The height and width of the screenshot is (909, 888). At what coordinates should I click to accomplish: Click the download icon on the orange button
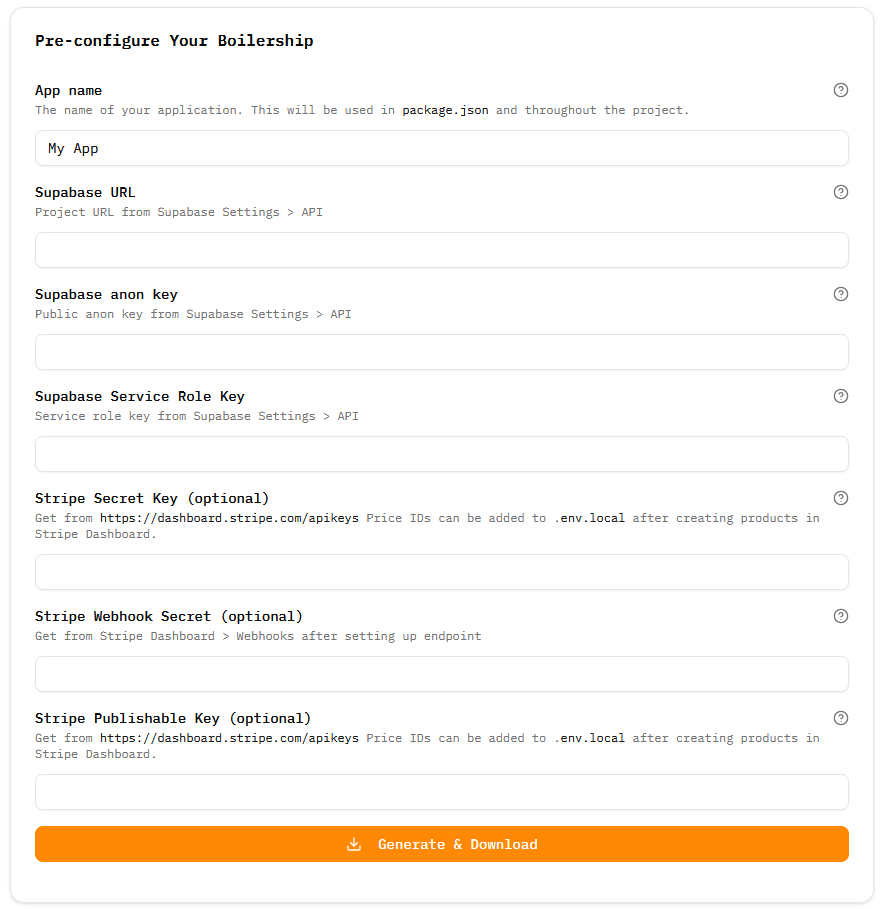[354, 844]
